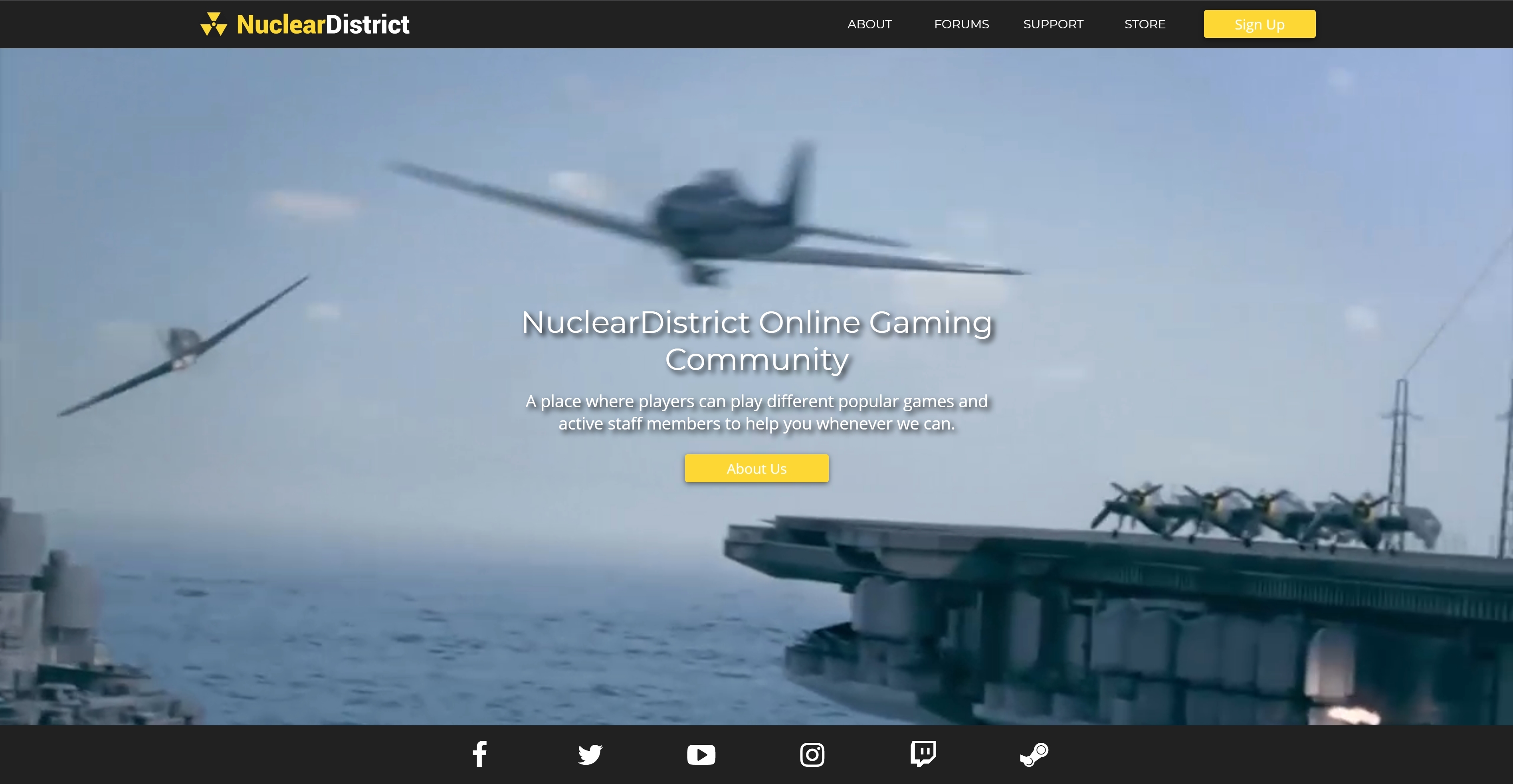Open the Steam group icon
This screenshot has height=784, width=1513.
click(x=1034, y=754)
